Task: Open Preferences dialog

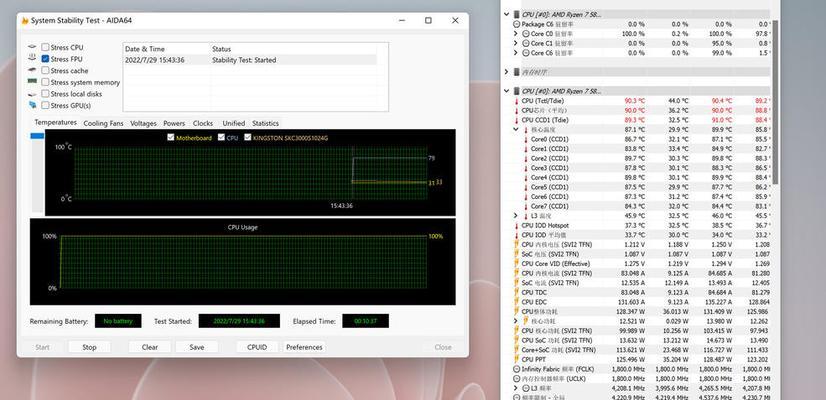Action: point(304,347)
